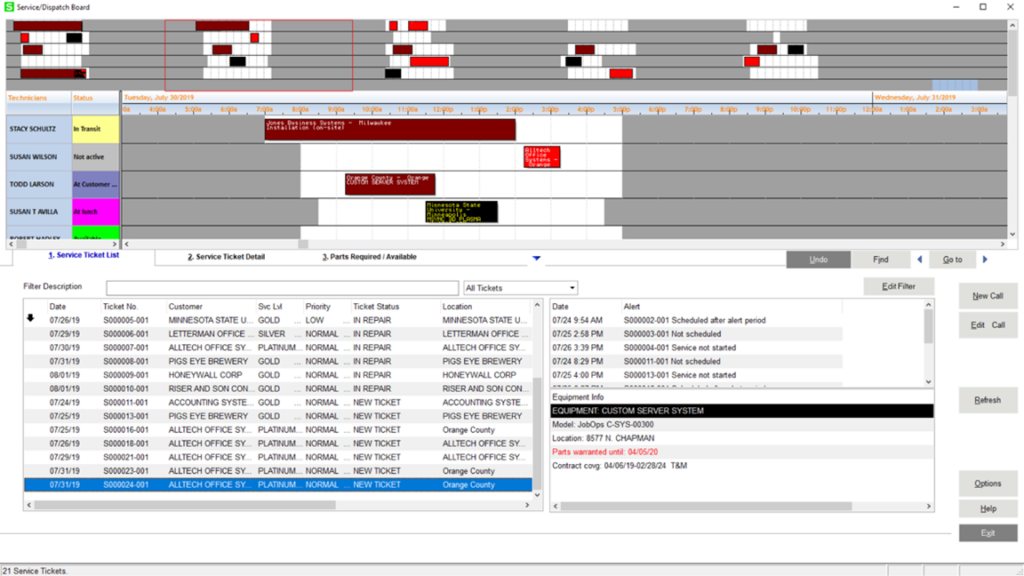This screenshot has height=576, width=1024.
Task: Click the Edit Filter button
Action: (x=898, y=287)
